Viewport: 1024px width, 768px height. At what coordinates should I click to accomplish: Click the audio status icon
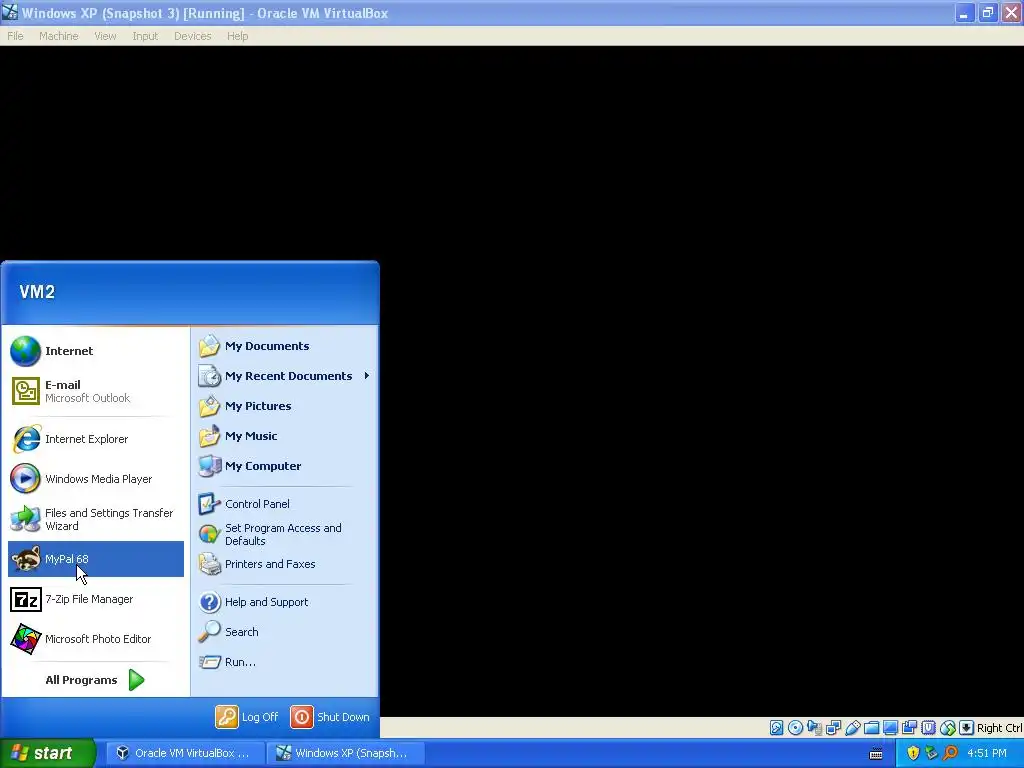[x=814, y=728]
